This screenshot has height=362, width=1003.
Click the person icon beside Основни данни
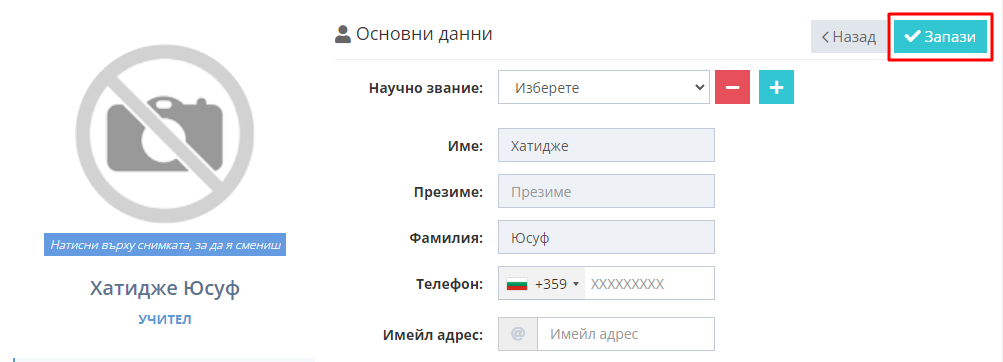pyautogui.click(x=343, y=34)
